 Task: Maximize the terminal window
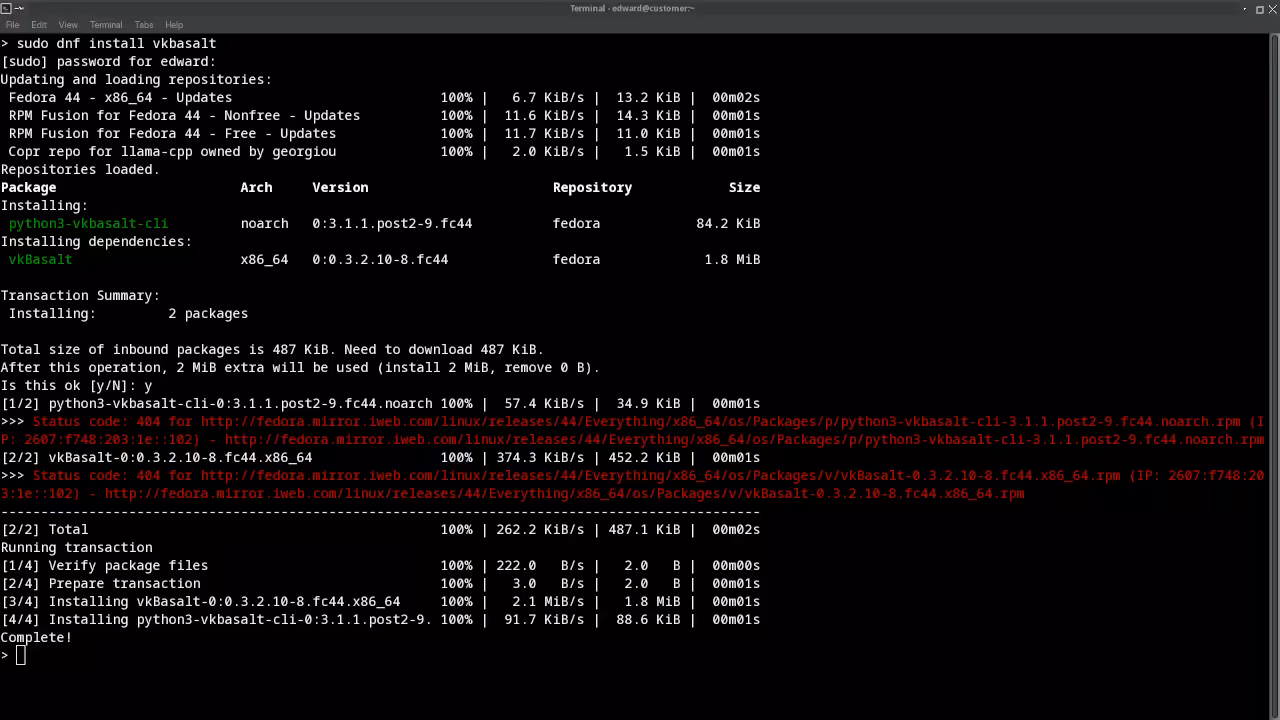click(x=1260, y=9)
